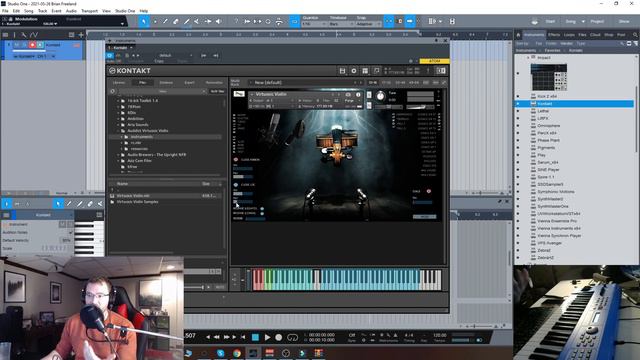Click the Virtuoso Violin instrument info icon
Viewport: 640px width, 360px height.
358,94
